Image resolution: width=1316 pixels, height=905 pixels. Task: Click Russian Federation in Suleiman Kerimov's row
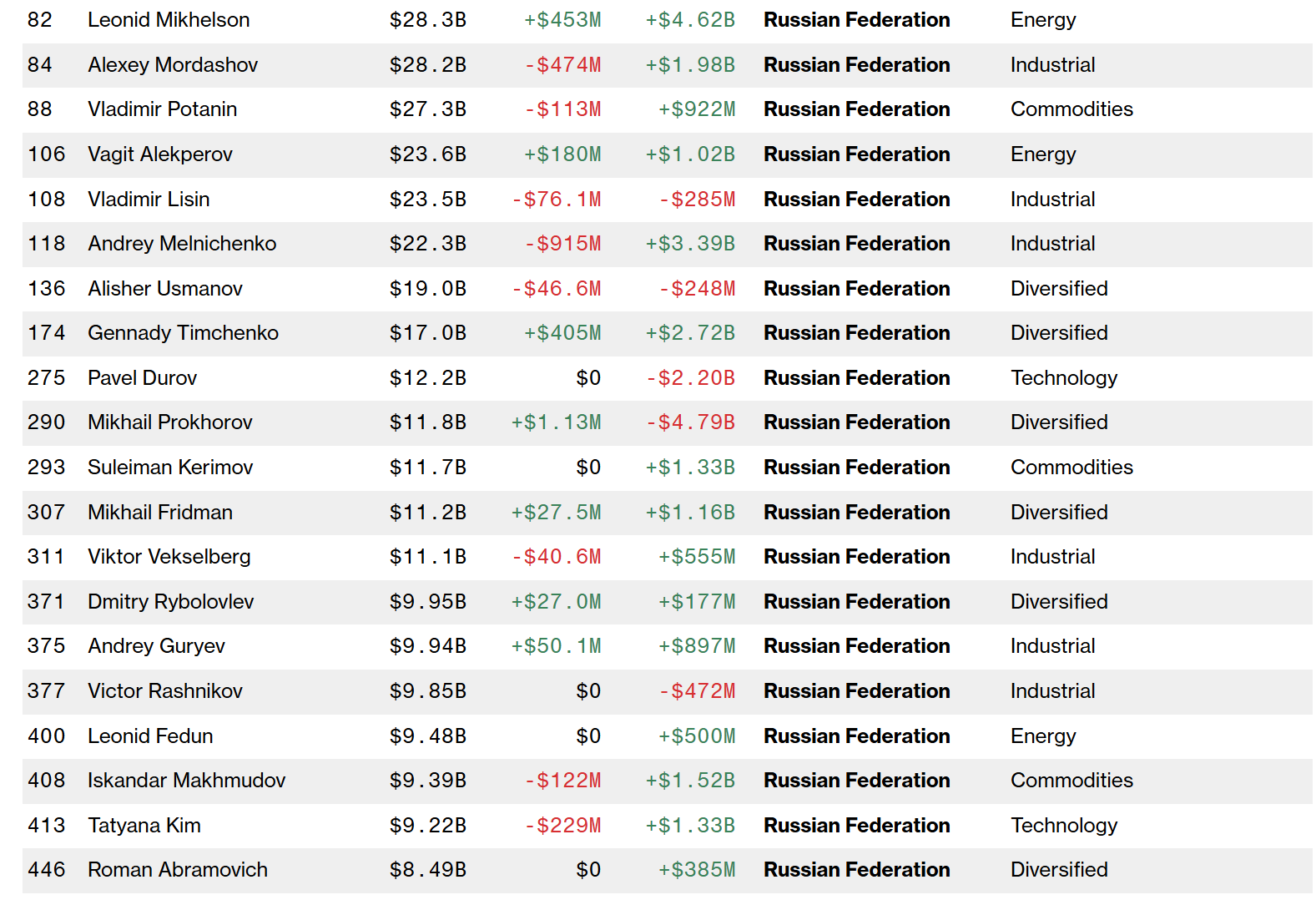[857, 468]
